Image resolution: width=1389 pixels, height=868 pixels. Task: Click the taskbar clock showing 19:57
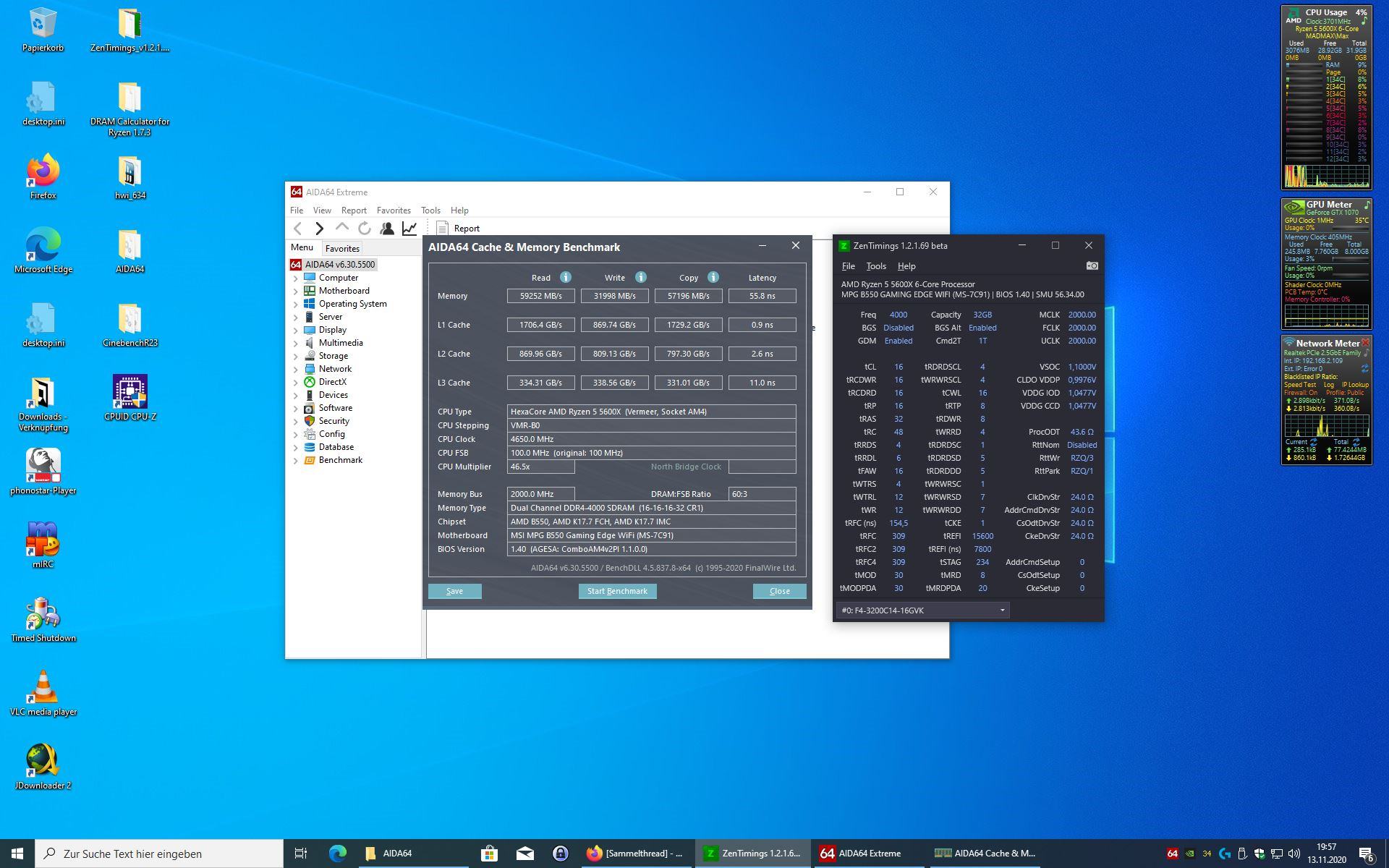pyautogui.click(x=1326, y=854)
